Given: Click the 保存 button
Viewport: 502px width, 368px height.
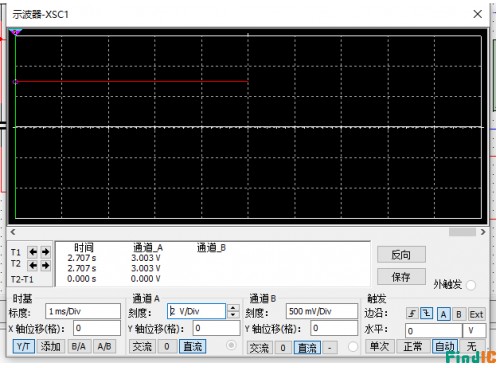Looking at the screenshot, I should (x=401, y=276).
